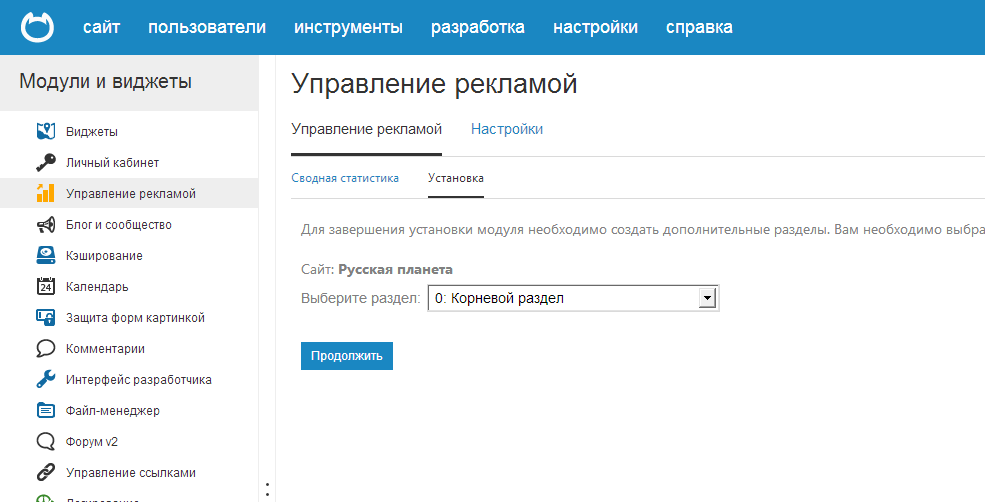
Task: Click the Файл-менеджер folder icon
Action: (x=45, y=410)
